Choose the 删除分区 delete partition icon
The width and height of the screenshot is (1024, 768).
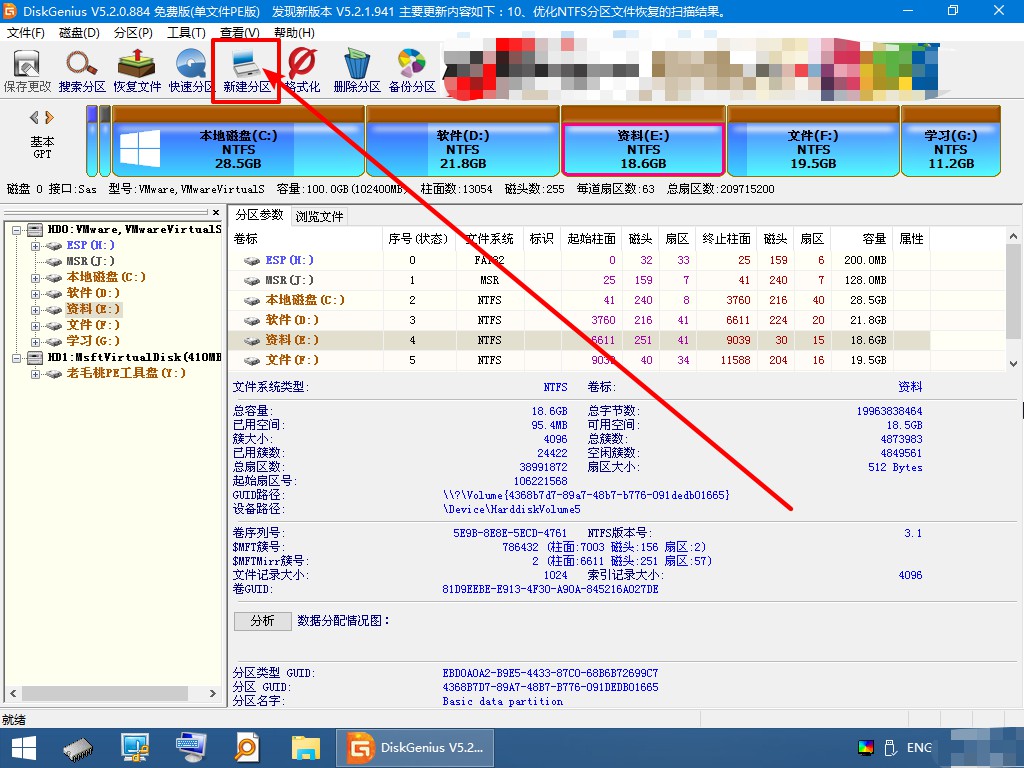pyautogui.click(x=357, y=71)
